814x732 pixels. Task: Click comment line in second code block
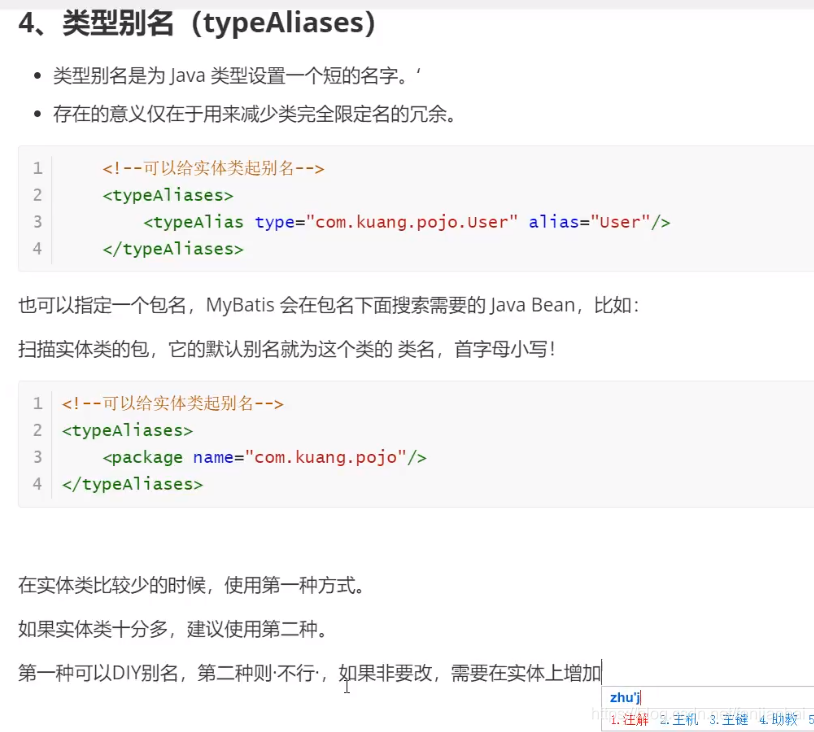[x=173, y=403]
